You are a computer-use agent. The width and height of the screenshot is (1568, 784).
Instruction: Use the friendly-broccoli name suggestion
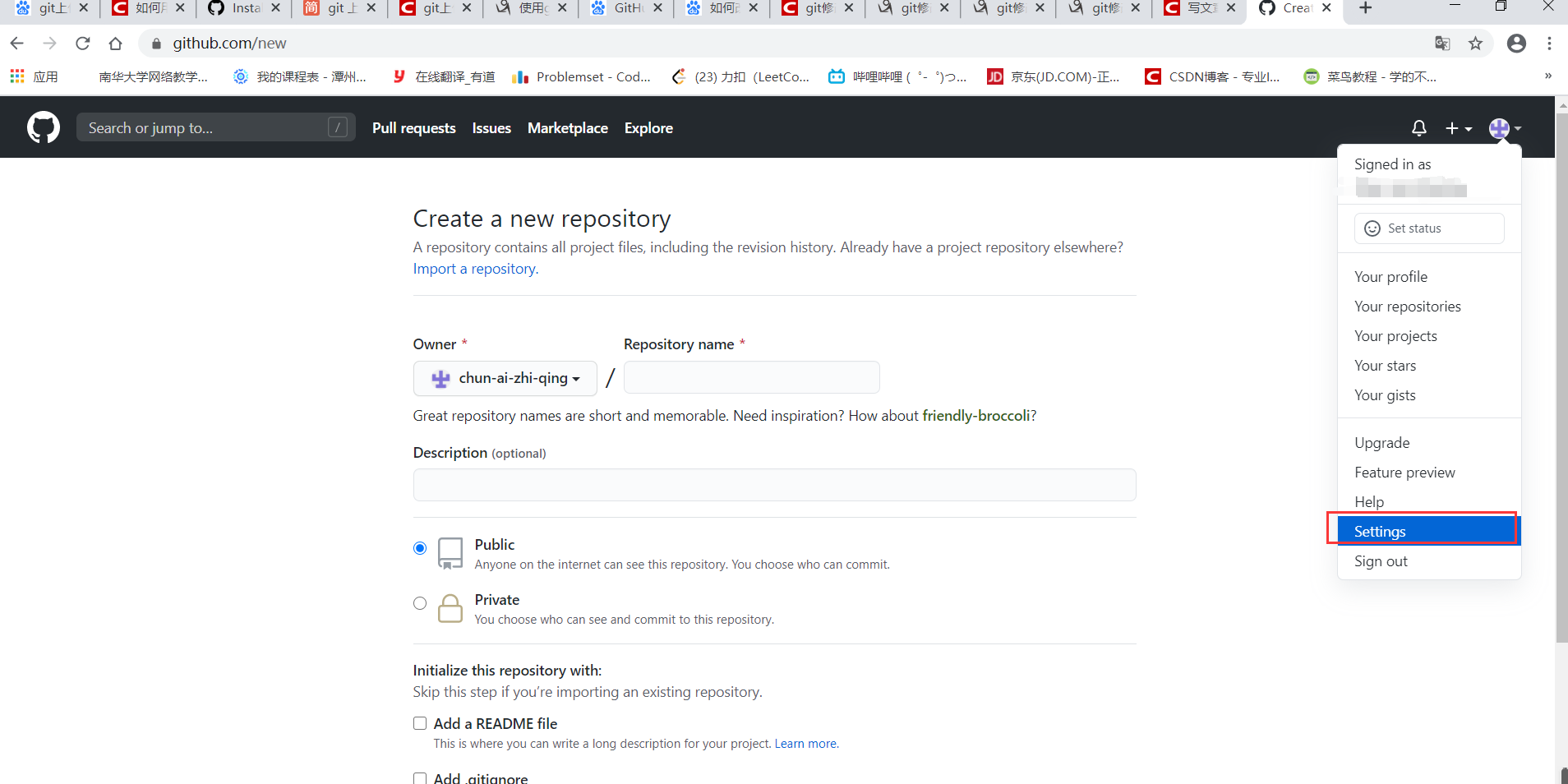click(x=975, y=416)
